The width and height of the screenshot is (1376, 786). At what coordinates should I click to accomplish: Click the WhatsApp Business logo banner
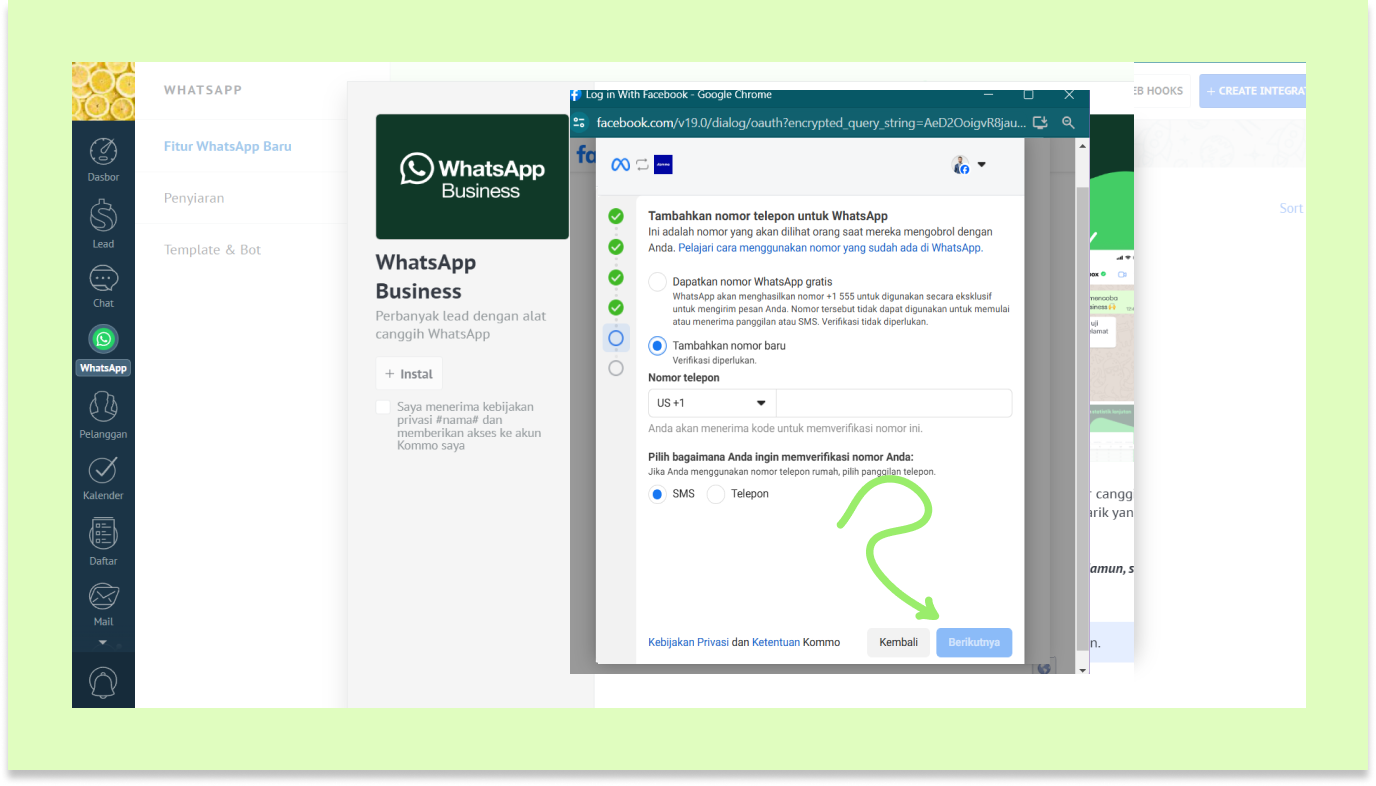pos(472,176)
